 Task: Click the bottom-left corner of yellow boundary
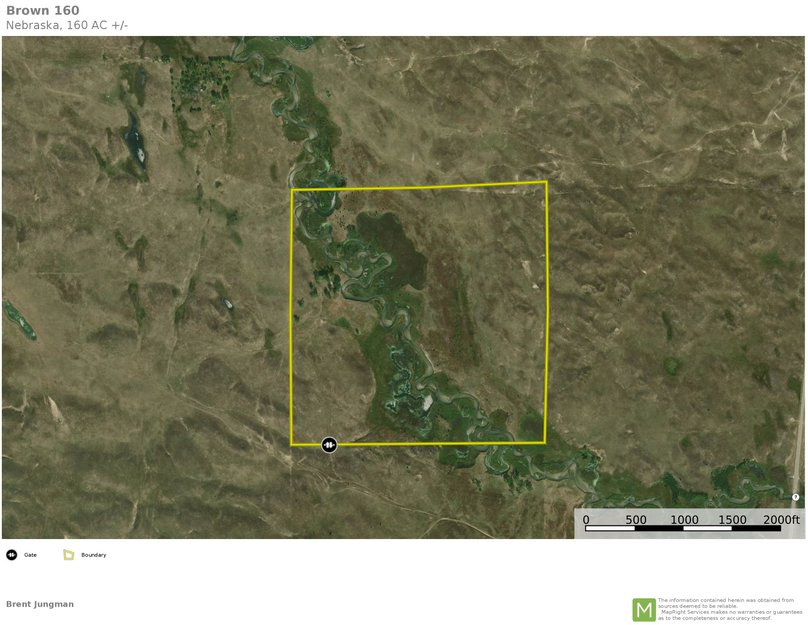pyautogui.click(x=291, y=444)
